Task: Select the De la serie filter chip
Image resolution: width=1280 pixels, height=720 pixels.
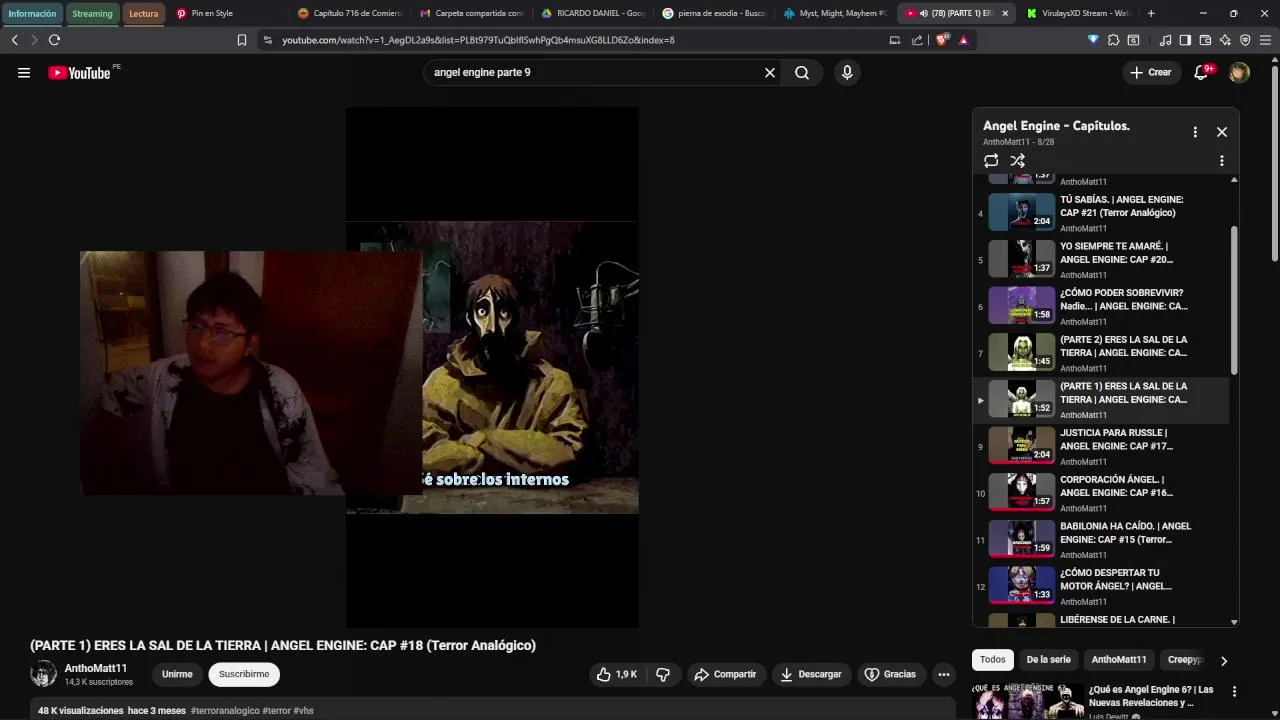Action: (x=1048, y=660)
